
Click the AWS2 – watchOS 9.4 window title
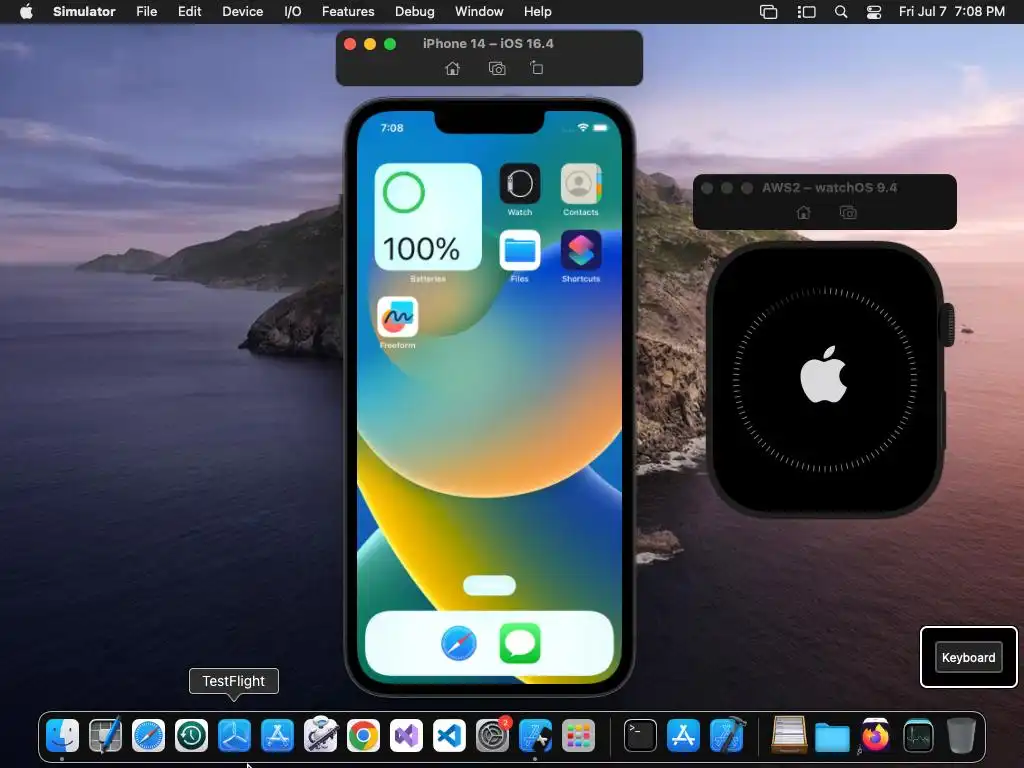tap(829, 188)
